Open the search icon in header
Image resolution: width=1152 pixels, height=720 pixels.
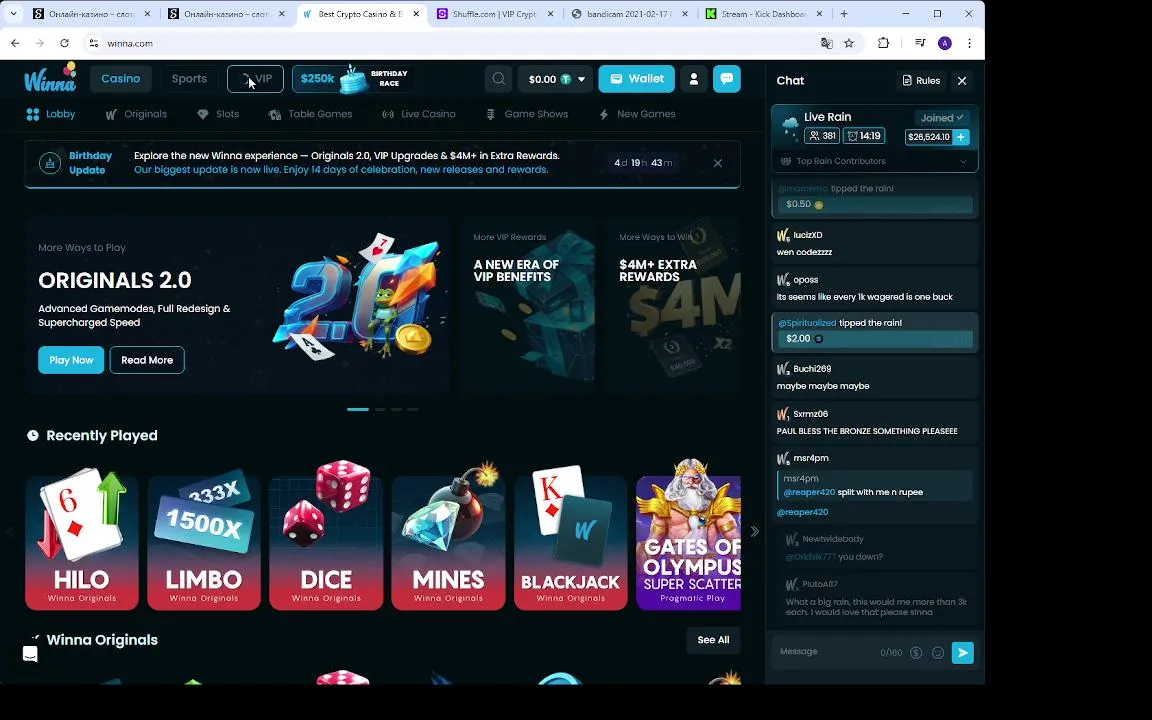[498, 79]
